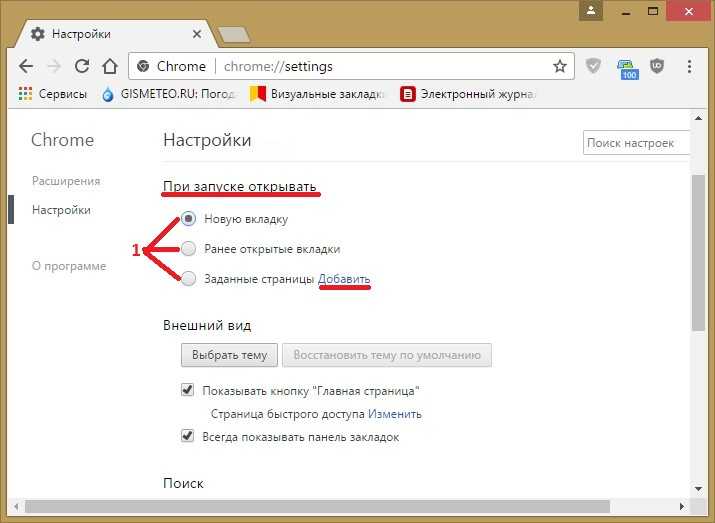This screenshot has height=523, width=715.
Task: Click the horizontal scrollbar left arrow
Action: (x=16, y=506)
